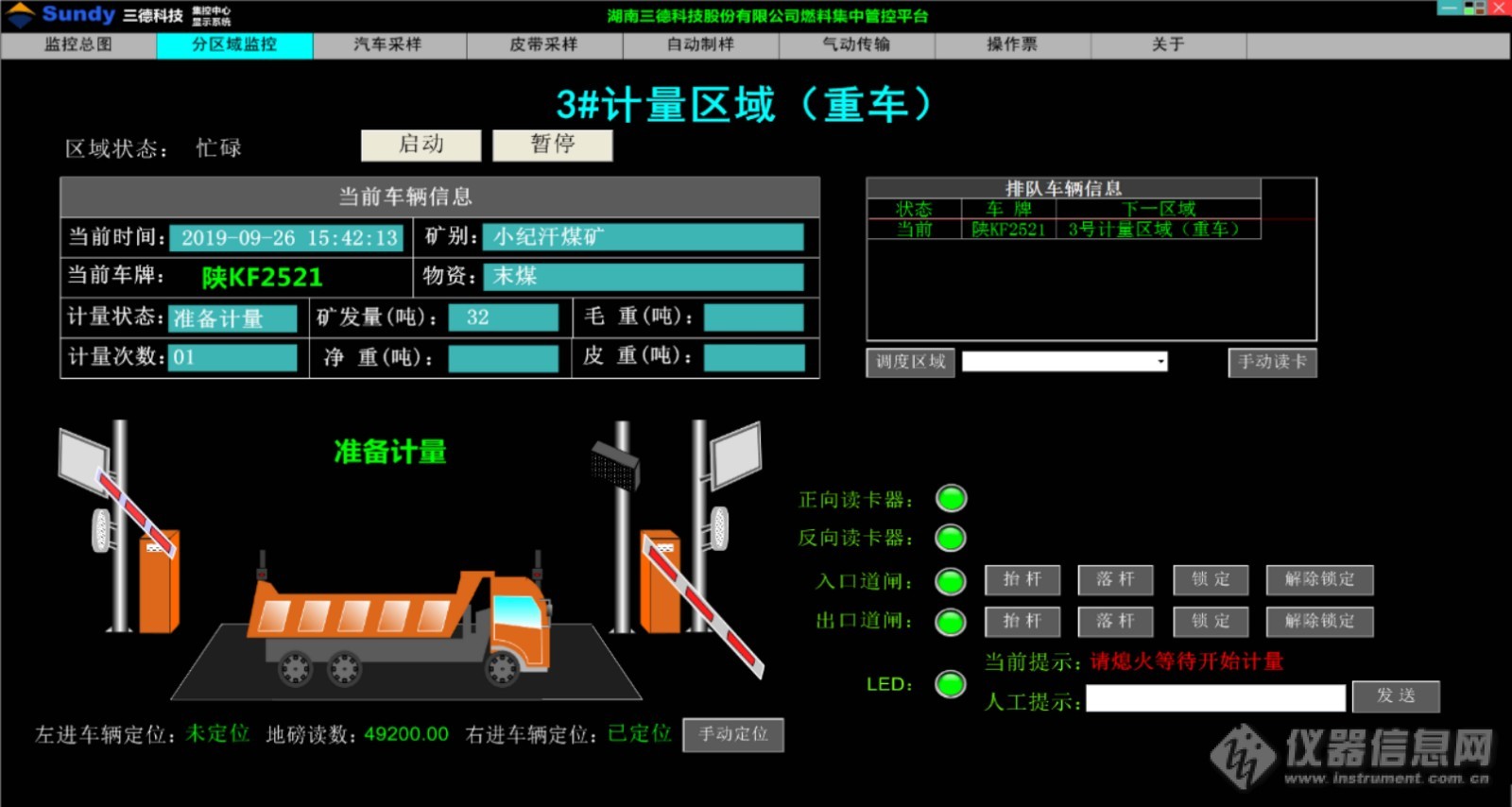Image resolution: width=1512 pixels, height=807 pixels.
Task: Go to the 自动制样 tab
Action: [x=700, y=45]
